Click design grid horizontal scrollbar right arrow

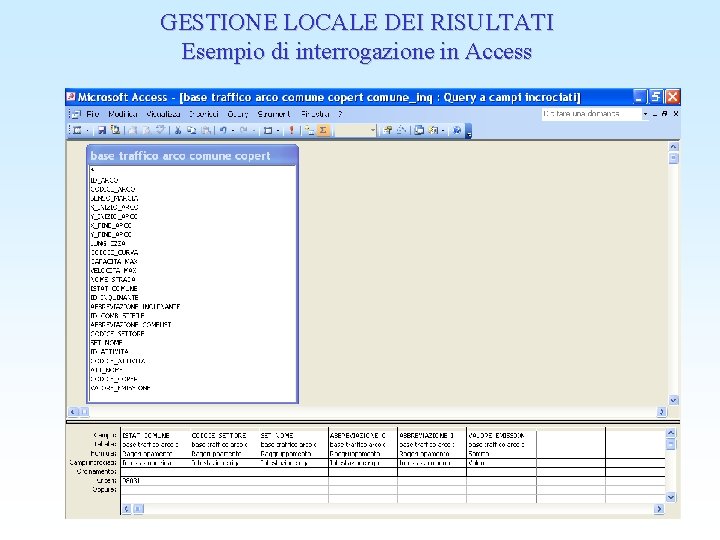tap(659, 509)
